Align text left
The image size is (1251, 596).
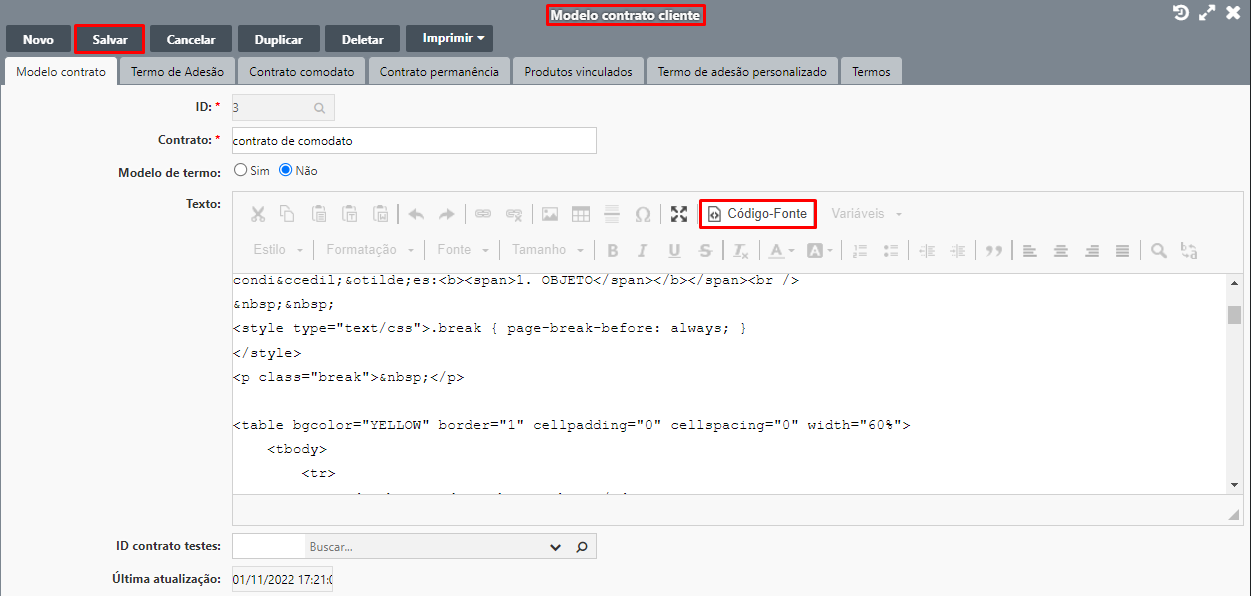pyautogui.click(x=1030, y=250)
